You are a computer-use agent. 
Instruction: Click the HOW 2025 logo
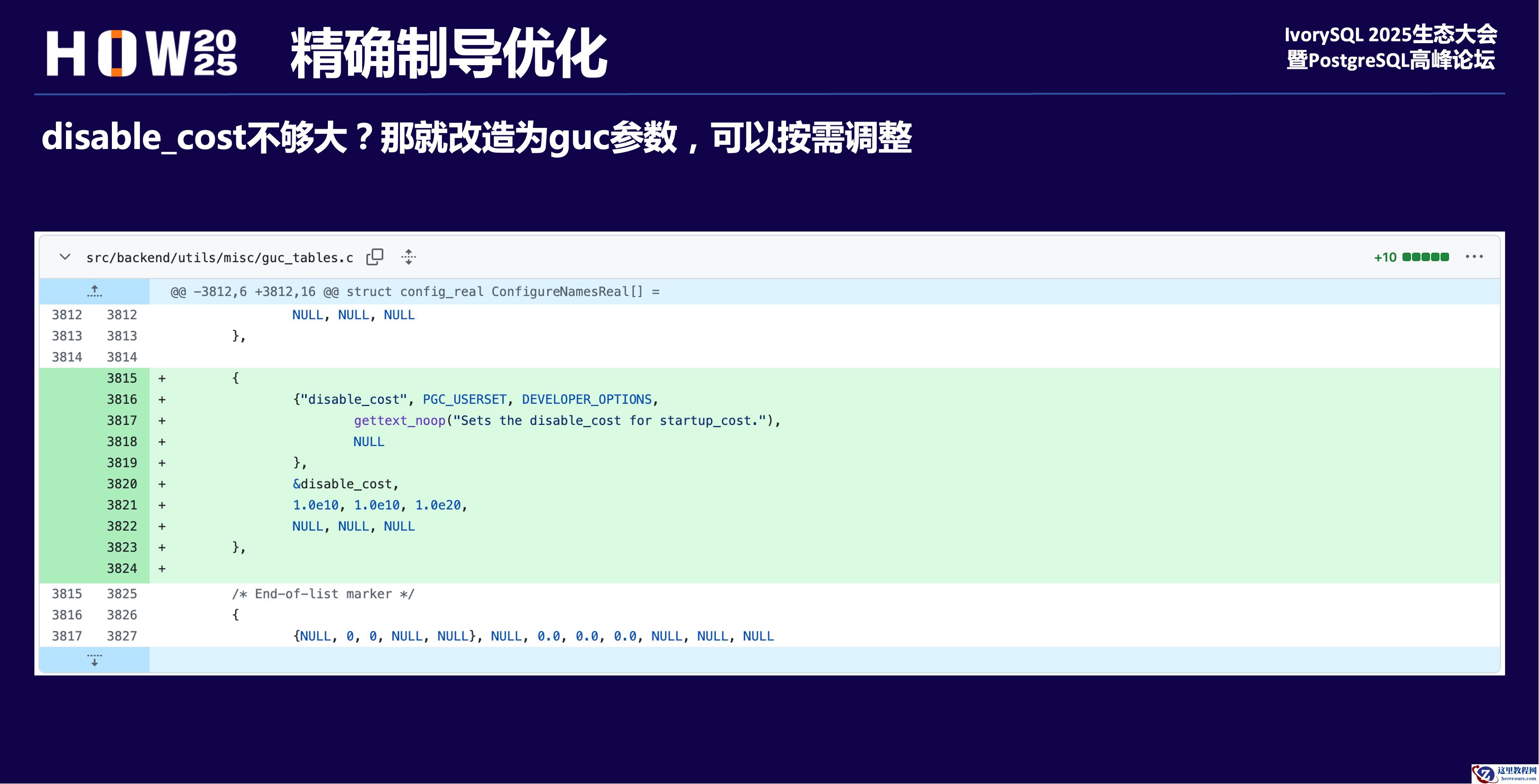pyautogui.click(x=142, y=53)
